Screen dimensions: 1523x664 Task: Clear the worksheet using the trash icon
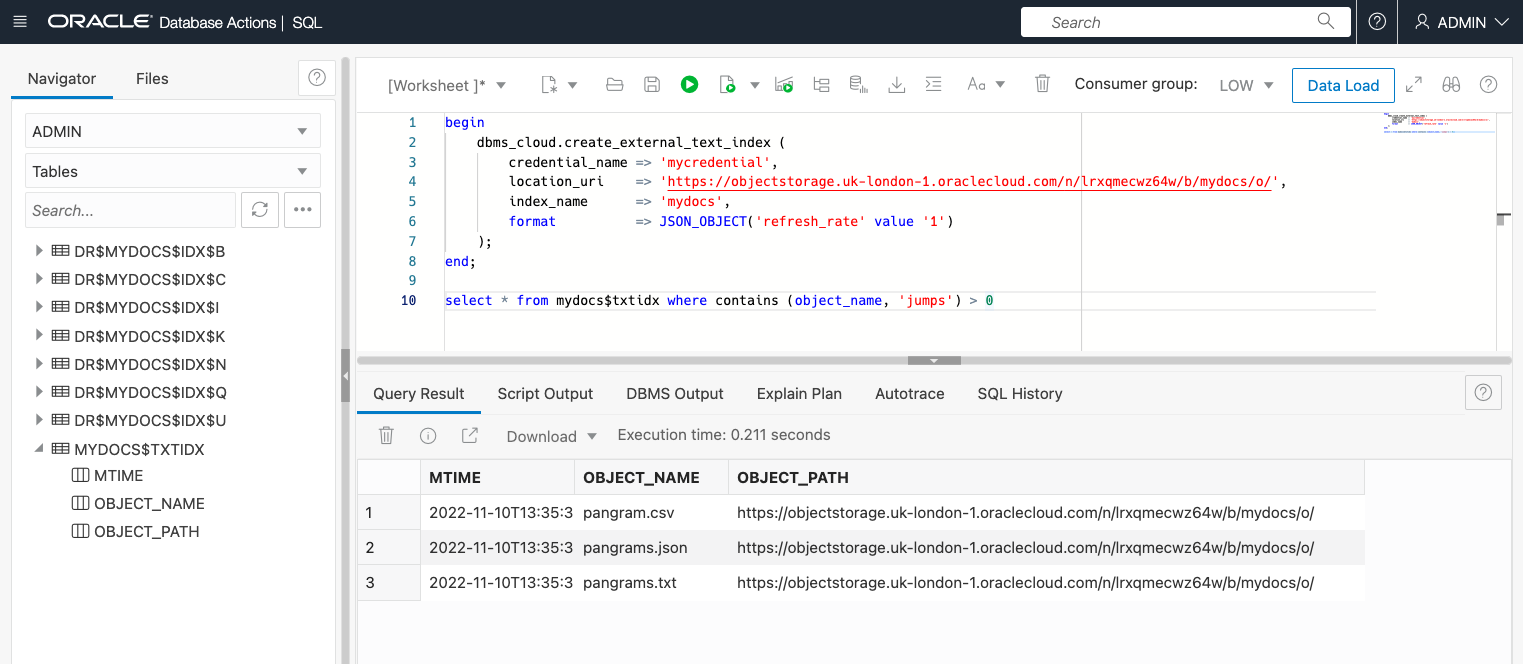click(x=1042, y=84)
